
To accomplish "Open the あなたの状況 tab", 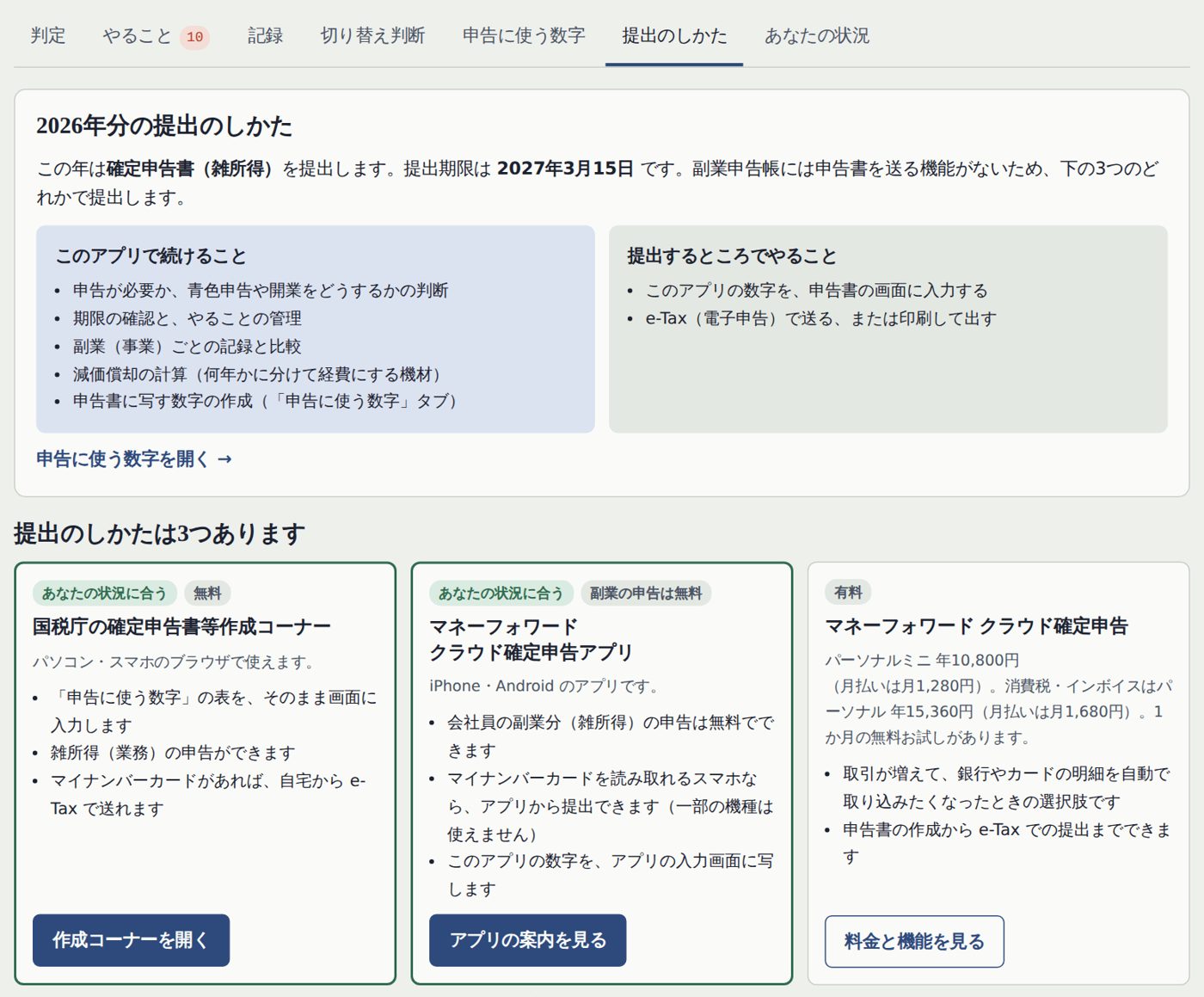I will tap(817, 36).
